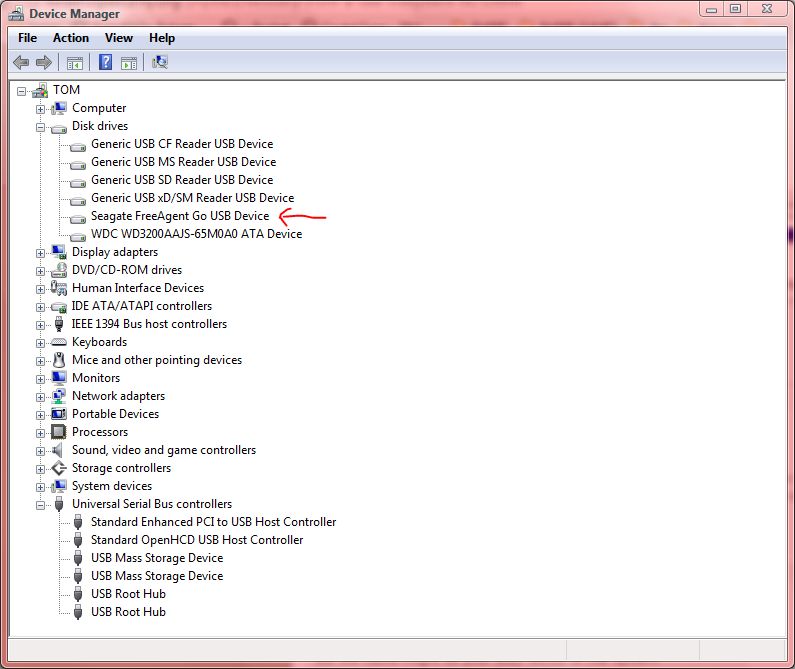The image size is (795, 669).
Task: Click the Back arrow in the toolbar
Action: pos(21,63)
